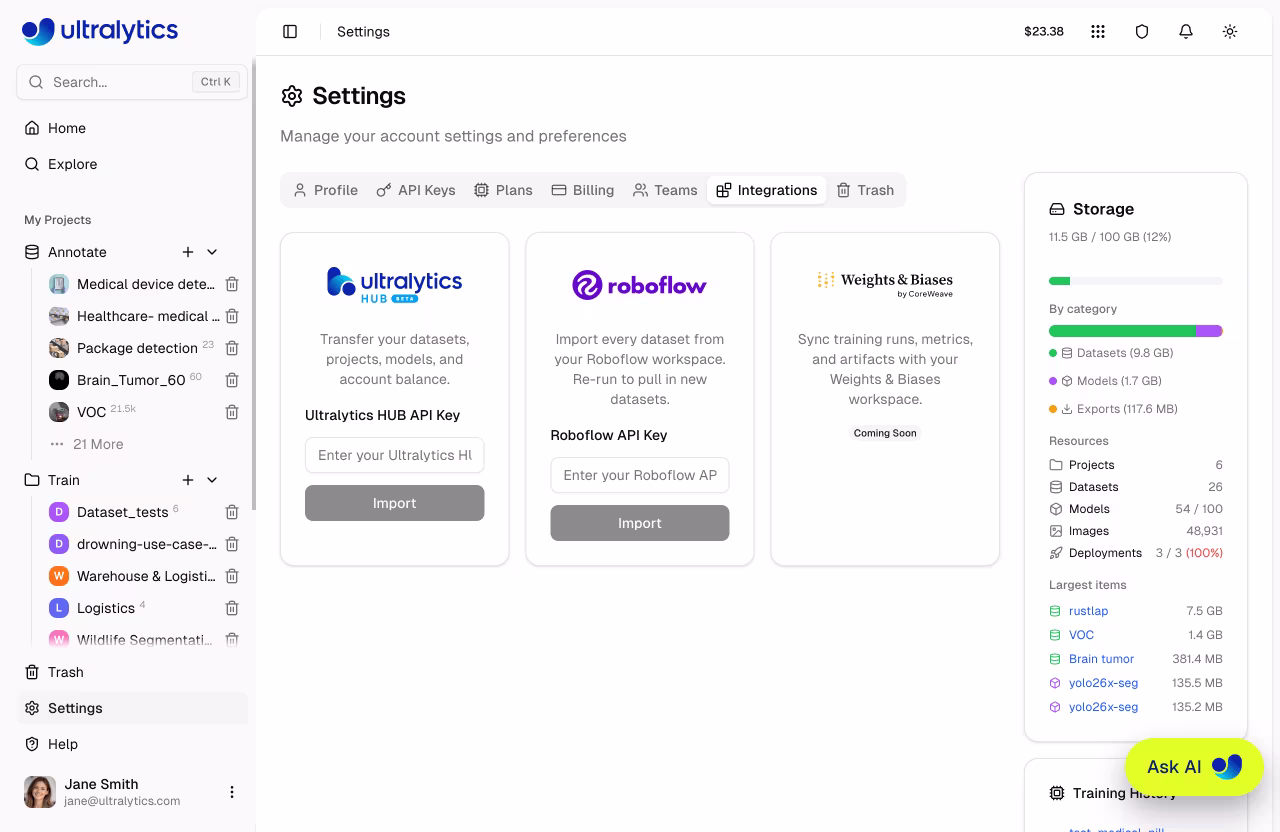Delete Healthcare- medical project
Screen dimensions: 1280x832
[x=232, y=316]
